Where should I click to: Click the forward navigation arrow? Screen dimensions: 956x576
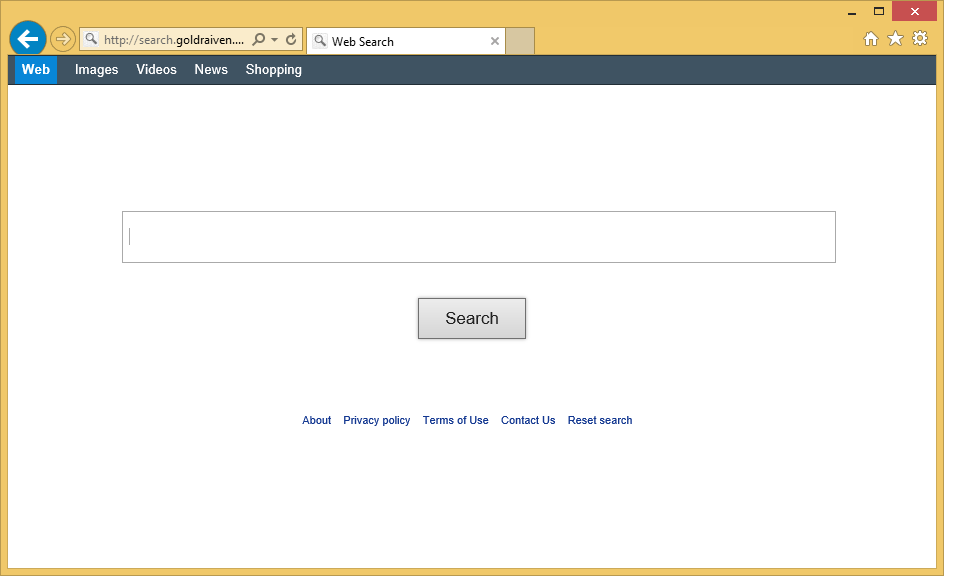(62, 39)
